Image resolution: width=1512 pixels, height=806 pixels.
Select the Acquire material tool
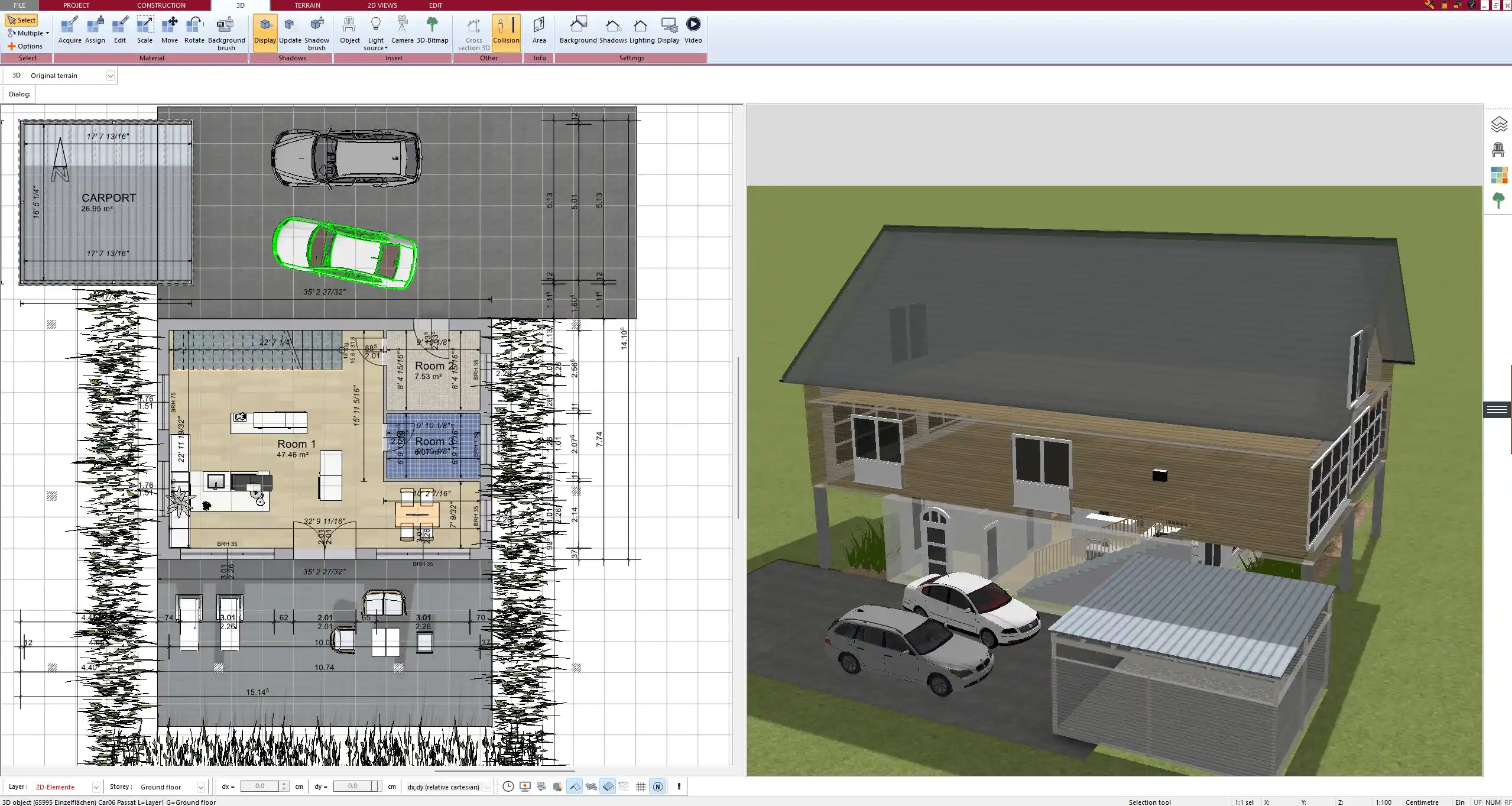[70, 30]
